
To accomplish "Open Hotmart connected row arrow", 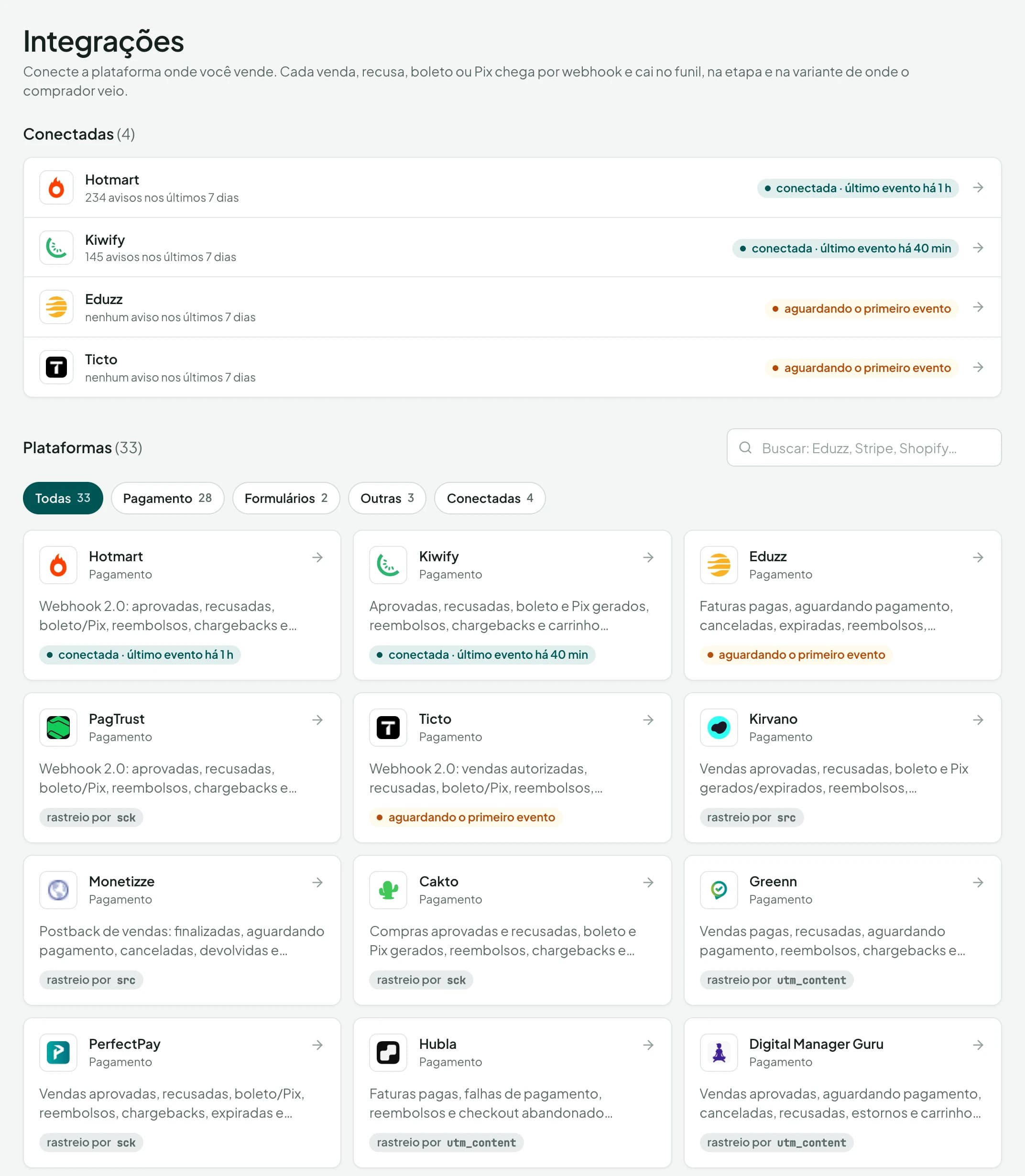I will [x=978, y=187].
